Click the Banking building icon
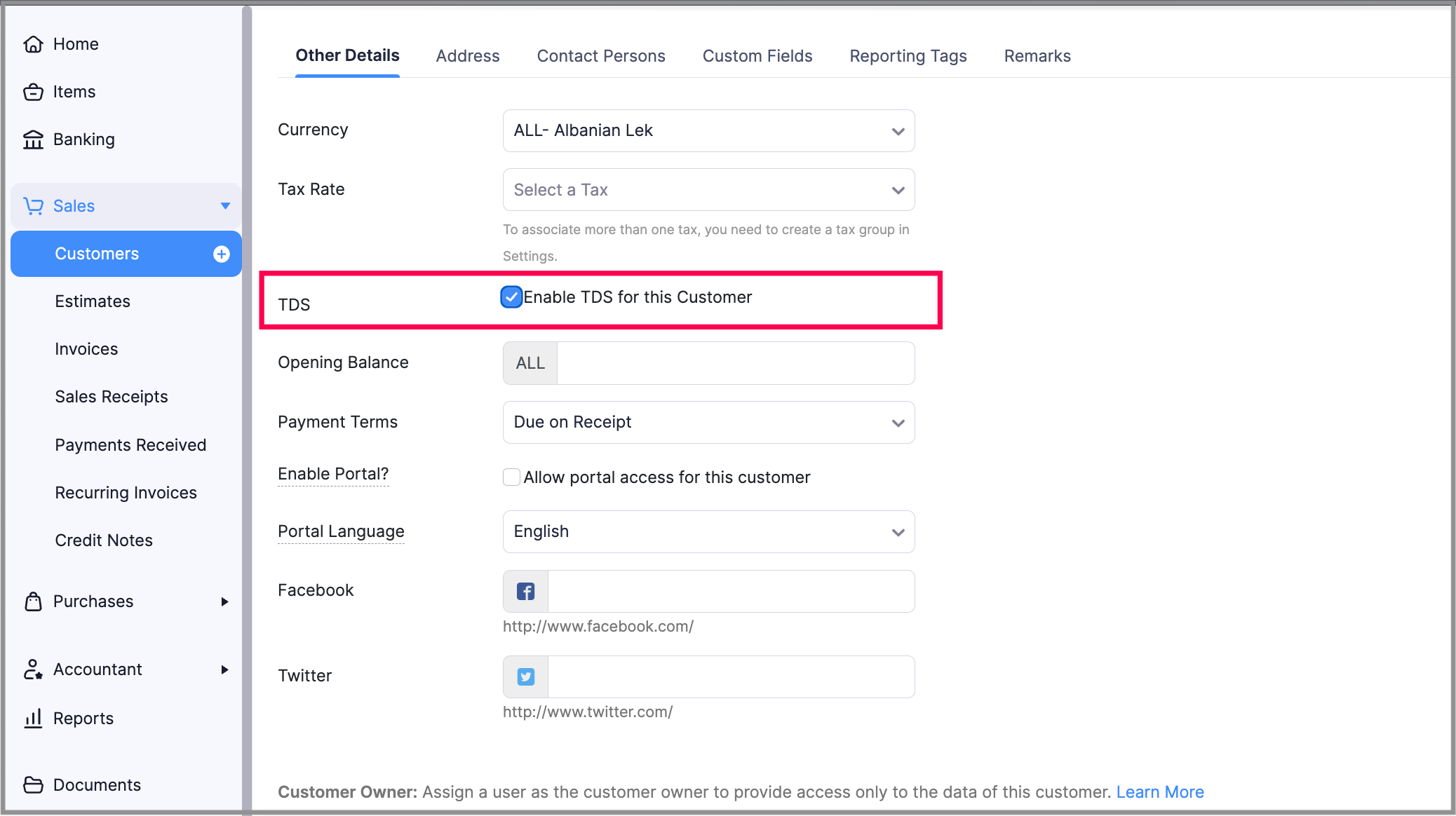The width and height of the screenshot is (1456, 816). [x=33, y=140]
